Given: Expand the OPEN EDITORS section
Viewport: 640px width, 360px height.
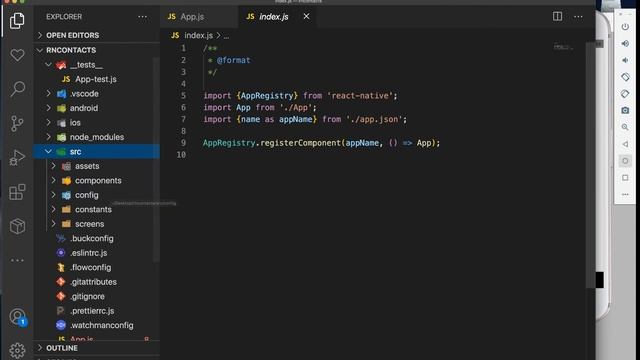Looking at the screenshot, I should tap(96, 36).
